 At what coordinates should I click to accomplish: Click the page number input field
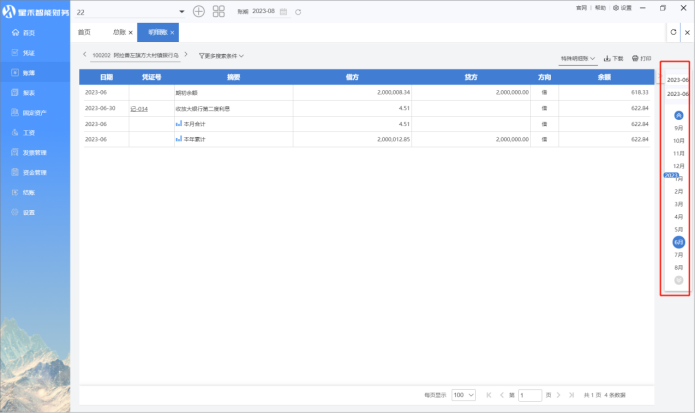530,395
